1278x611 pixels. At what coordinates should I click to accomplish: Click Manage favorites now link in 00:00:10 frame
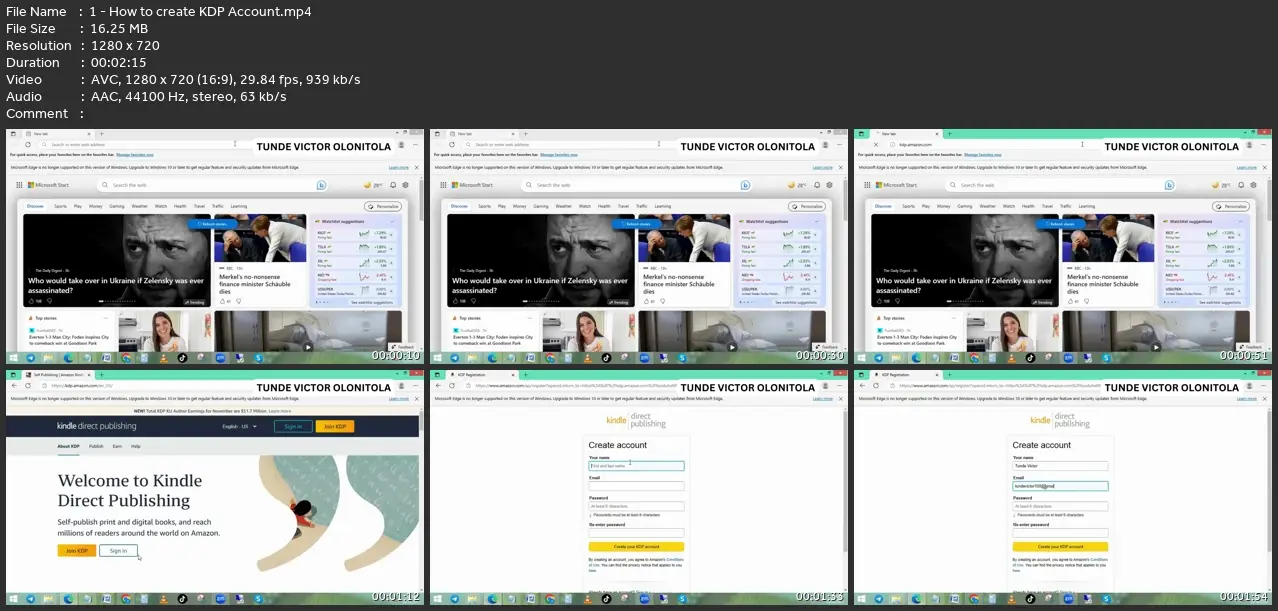tap(136, 155)
